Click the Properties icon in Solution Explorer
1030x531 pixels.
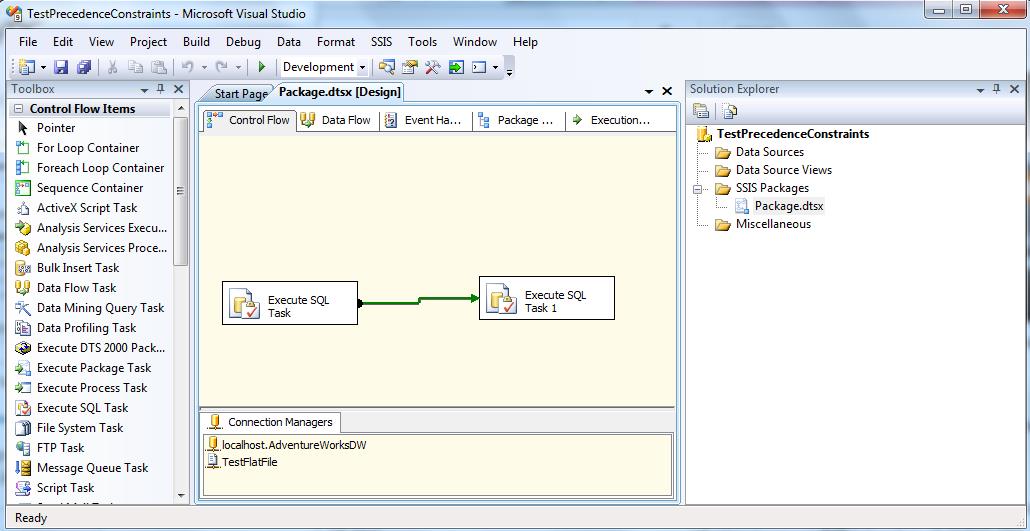[701, 111]
